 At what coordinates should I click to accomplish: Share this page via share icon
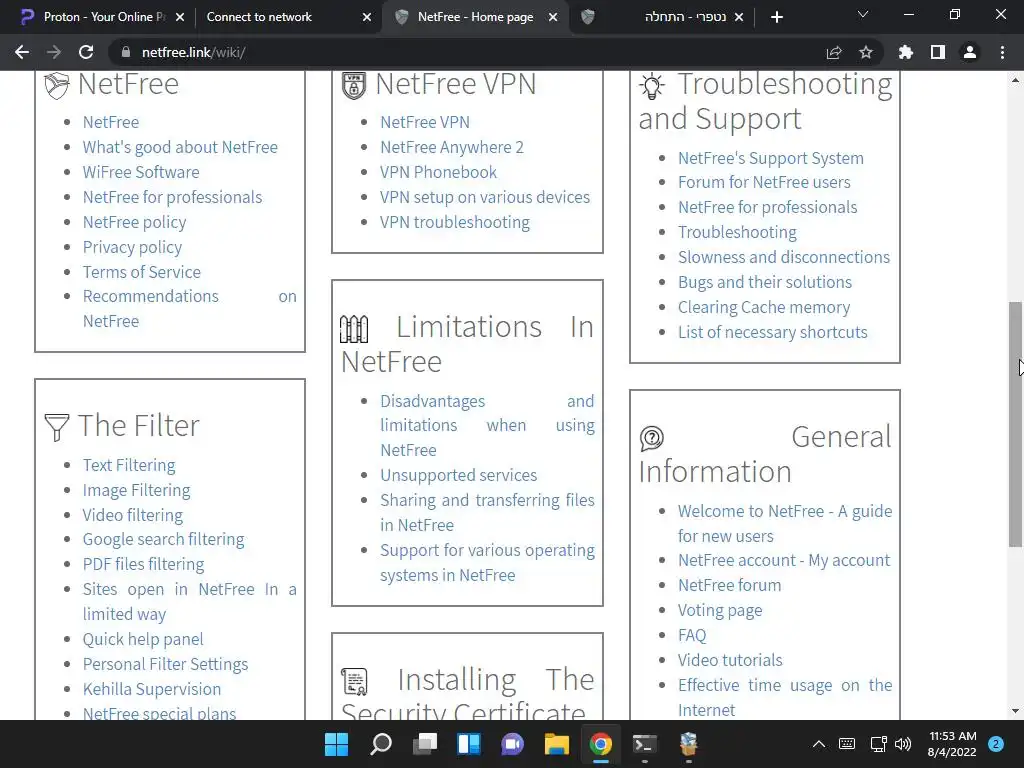coord(834,52)
